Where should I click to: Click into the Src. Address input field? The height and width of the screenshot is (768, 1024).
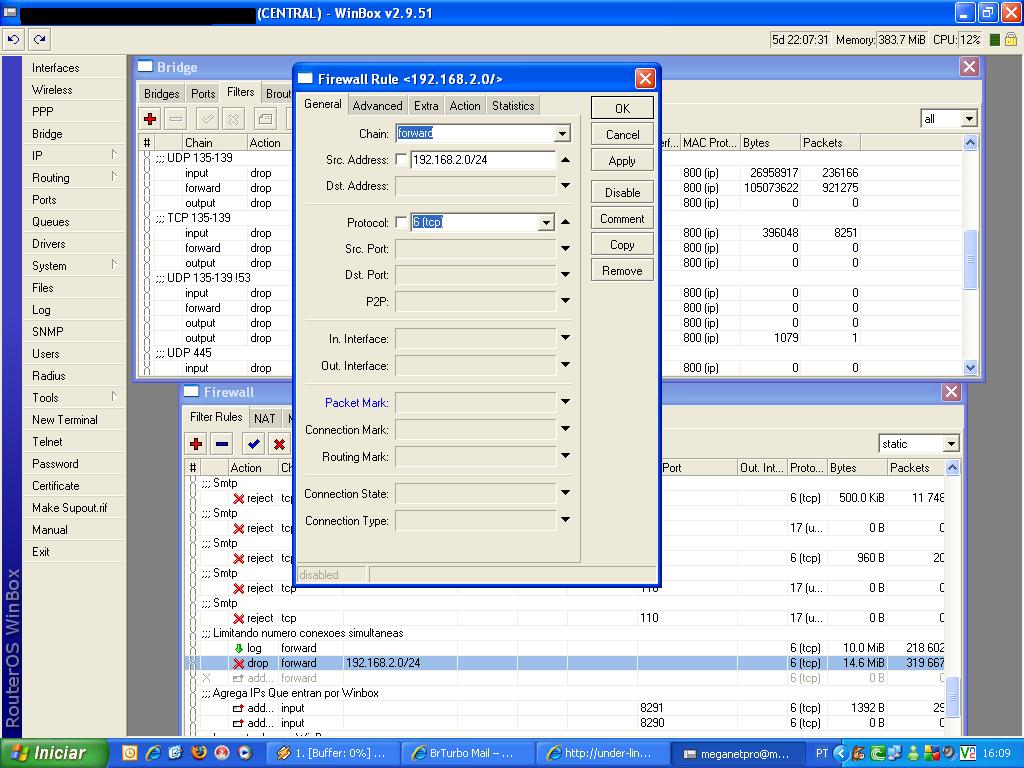click(x=481, y=160)
